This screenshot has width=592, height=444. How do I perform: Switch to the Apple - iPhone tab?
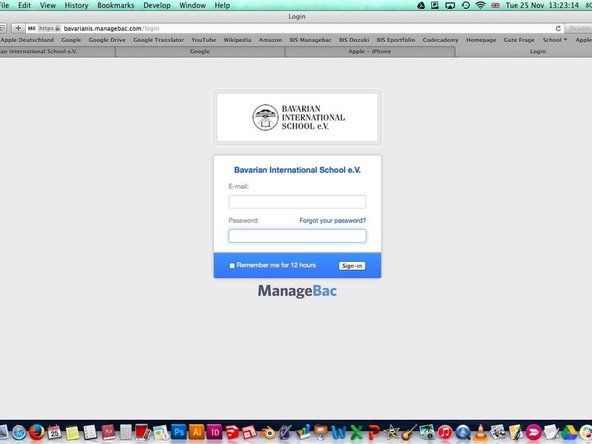(370, 51)
